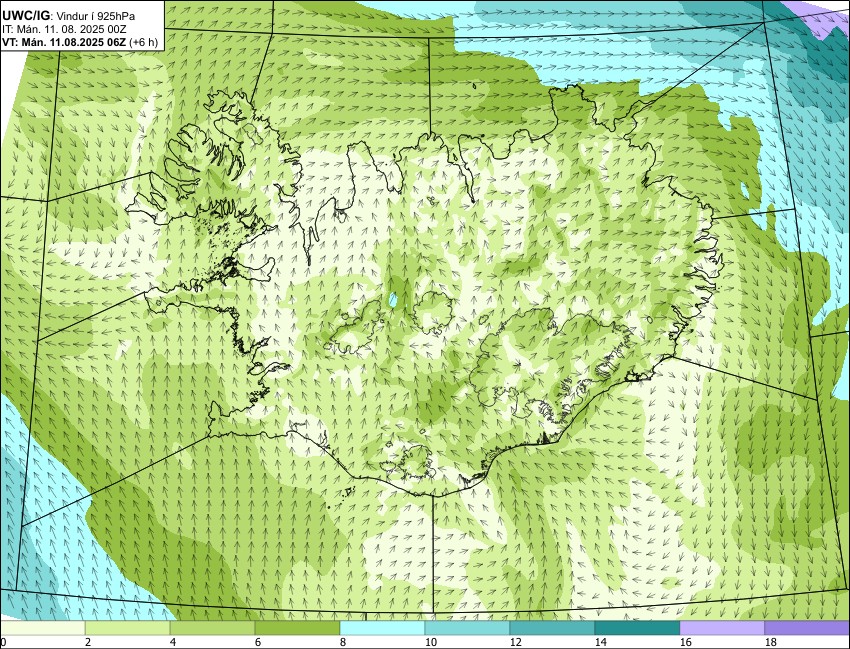This screenshot has height=649, width=850.
Task: Click the legend scale label '8'
Action: 343,642
